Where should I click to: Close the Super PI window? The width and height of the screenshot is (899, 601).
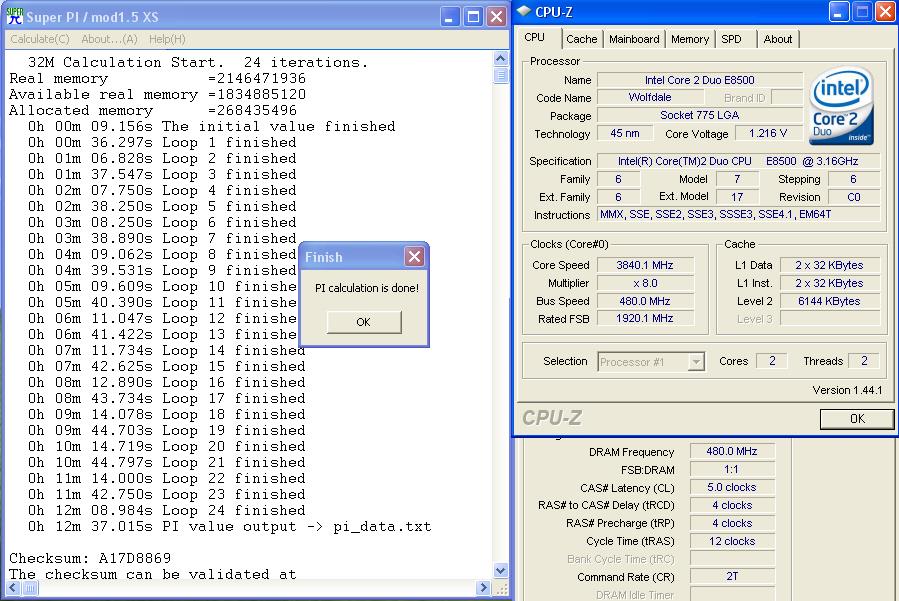tap(497, 17)
